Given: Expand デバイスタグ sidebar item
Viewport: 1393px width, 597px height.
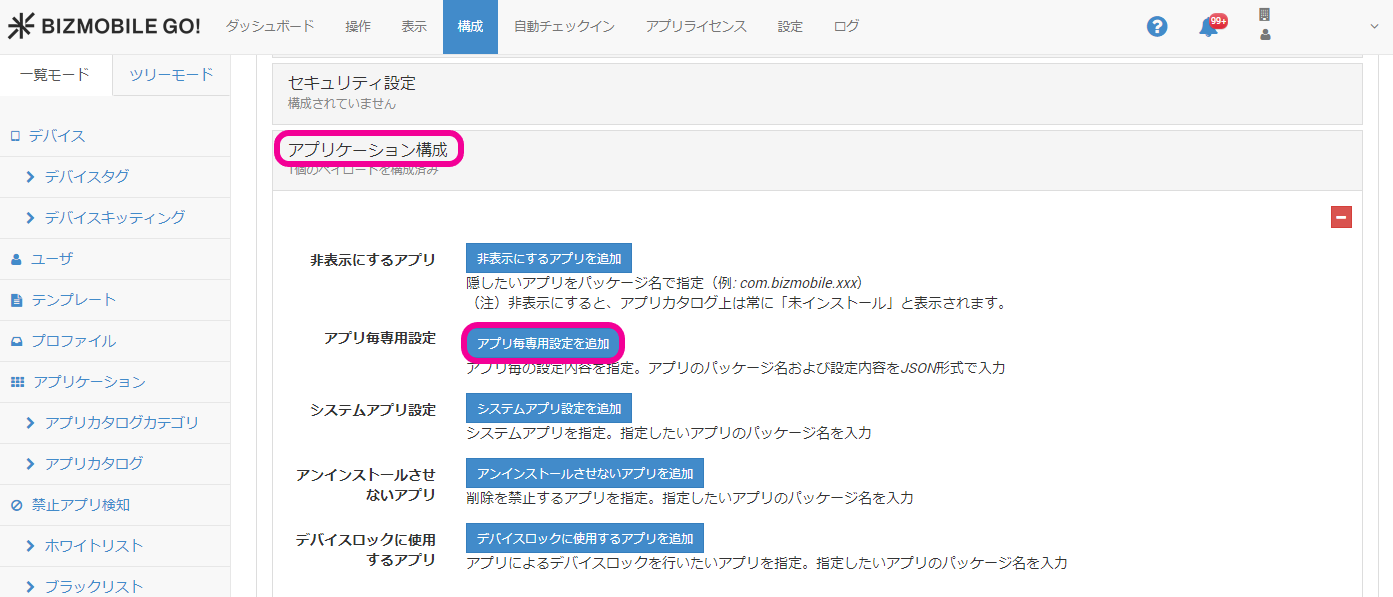Looking at the screenshot, I should 86,177.
